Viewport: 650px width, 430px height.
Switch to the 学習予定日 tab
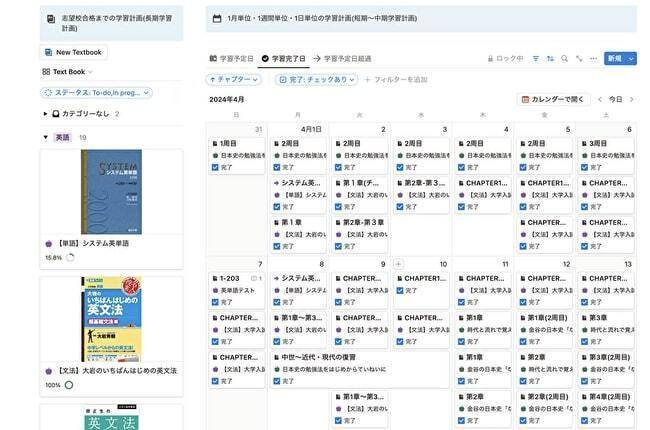231,58
